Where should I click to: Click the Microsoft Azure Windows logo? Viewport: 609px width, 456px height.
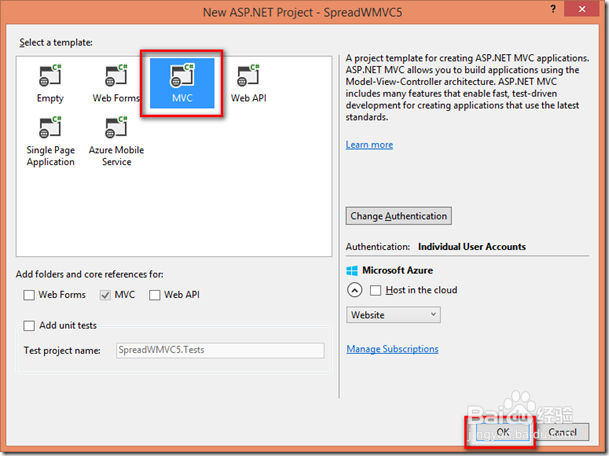tap(352, 271)
